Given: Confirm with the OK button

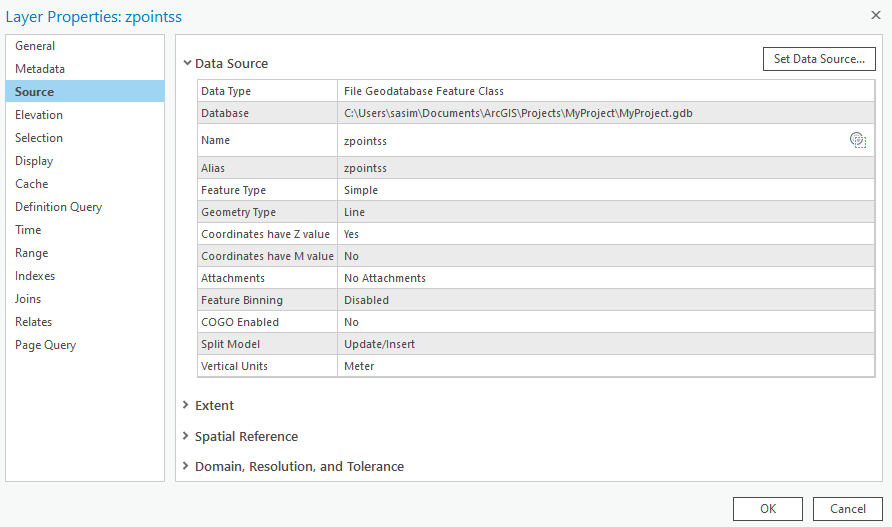Looking at the screenshot, I should point(767,508).
